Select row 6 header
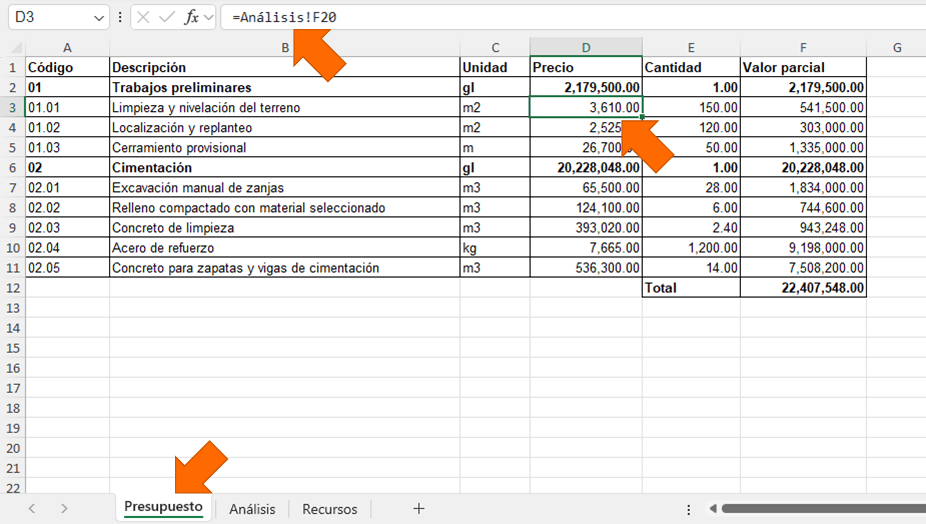 click(12, 168)
